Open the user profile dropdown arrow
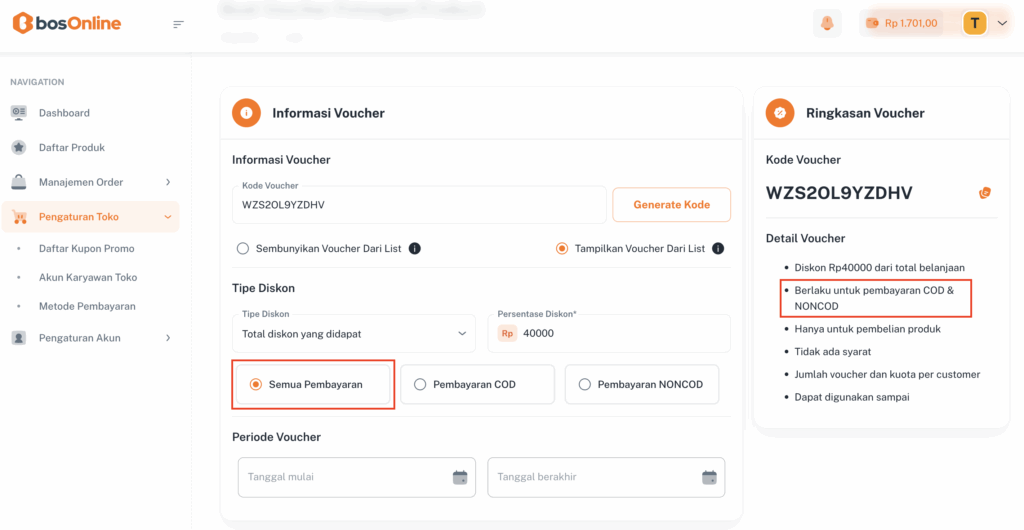This screenshot has width=1024, height=530. [x=1003, y=23]
